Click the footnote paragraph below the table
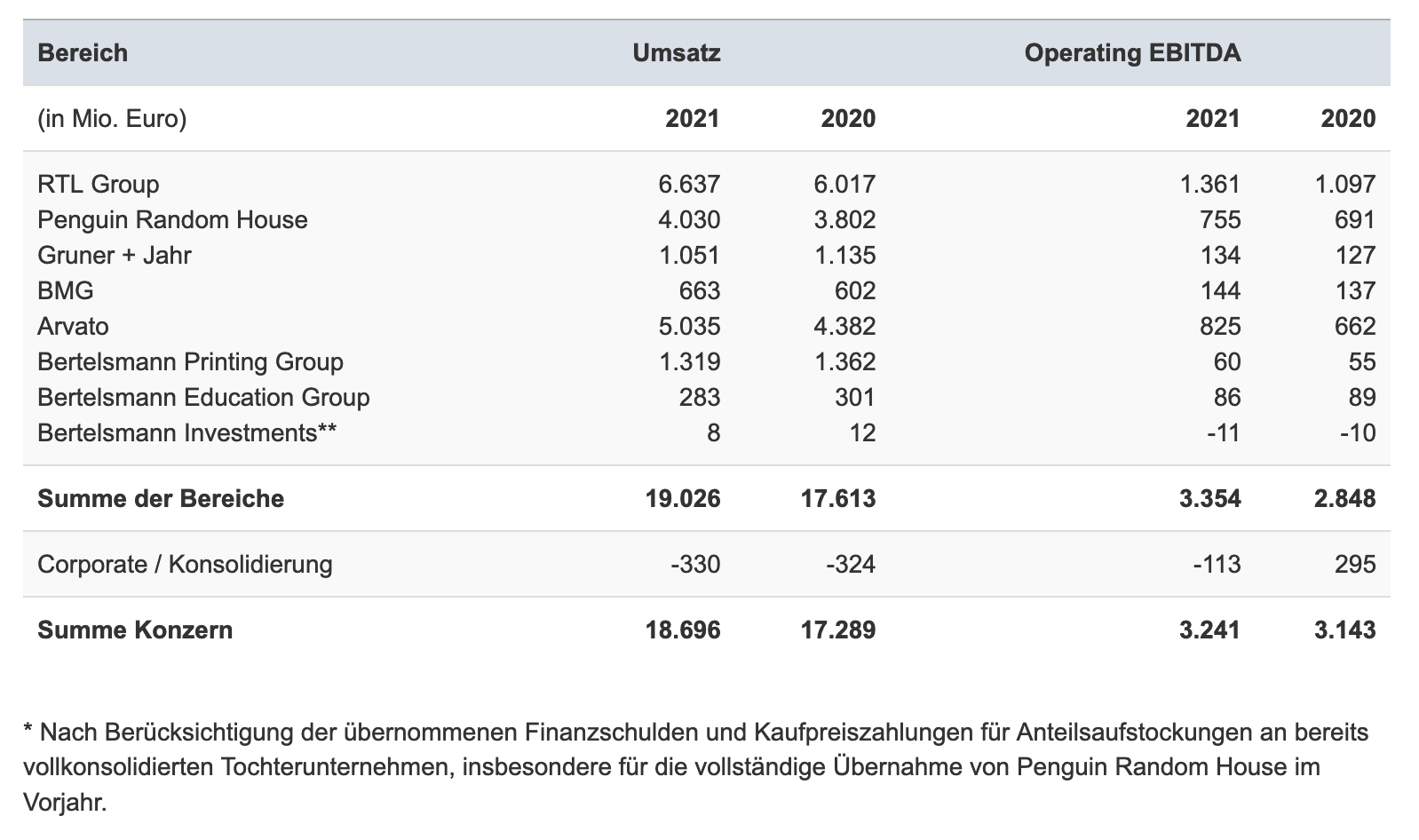The image size is (1419, 840). (x=696, y=767)
